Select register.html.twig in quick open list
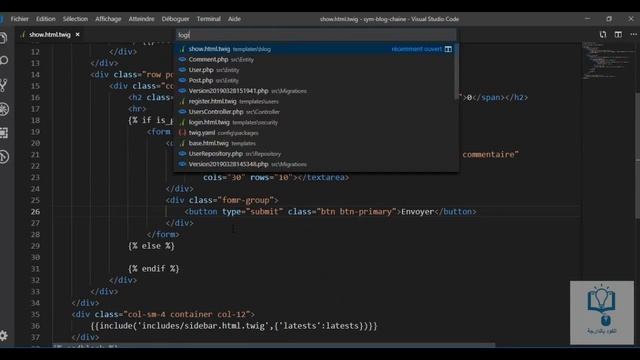640x360 pixels. pos(314,101)
